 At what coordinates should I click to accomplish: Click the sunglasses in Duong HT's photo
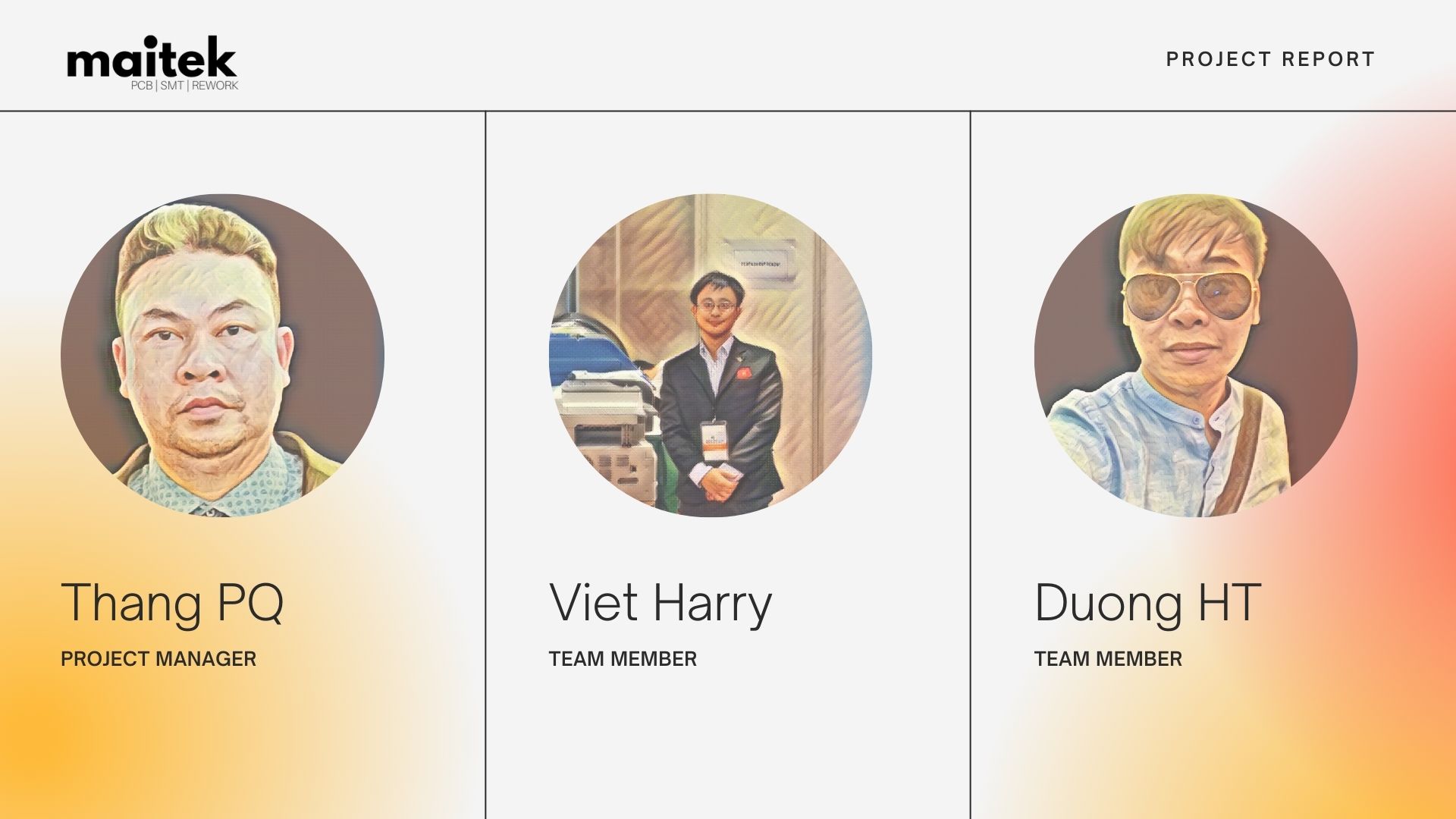(x=1189, y=296)
